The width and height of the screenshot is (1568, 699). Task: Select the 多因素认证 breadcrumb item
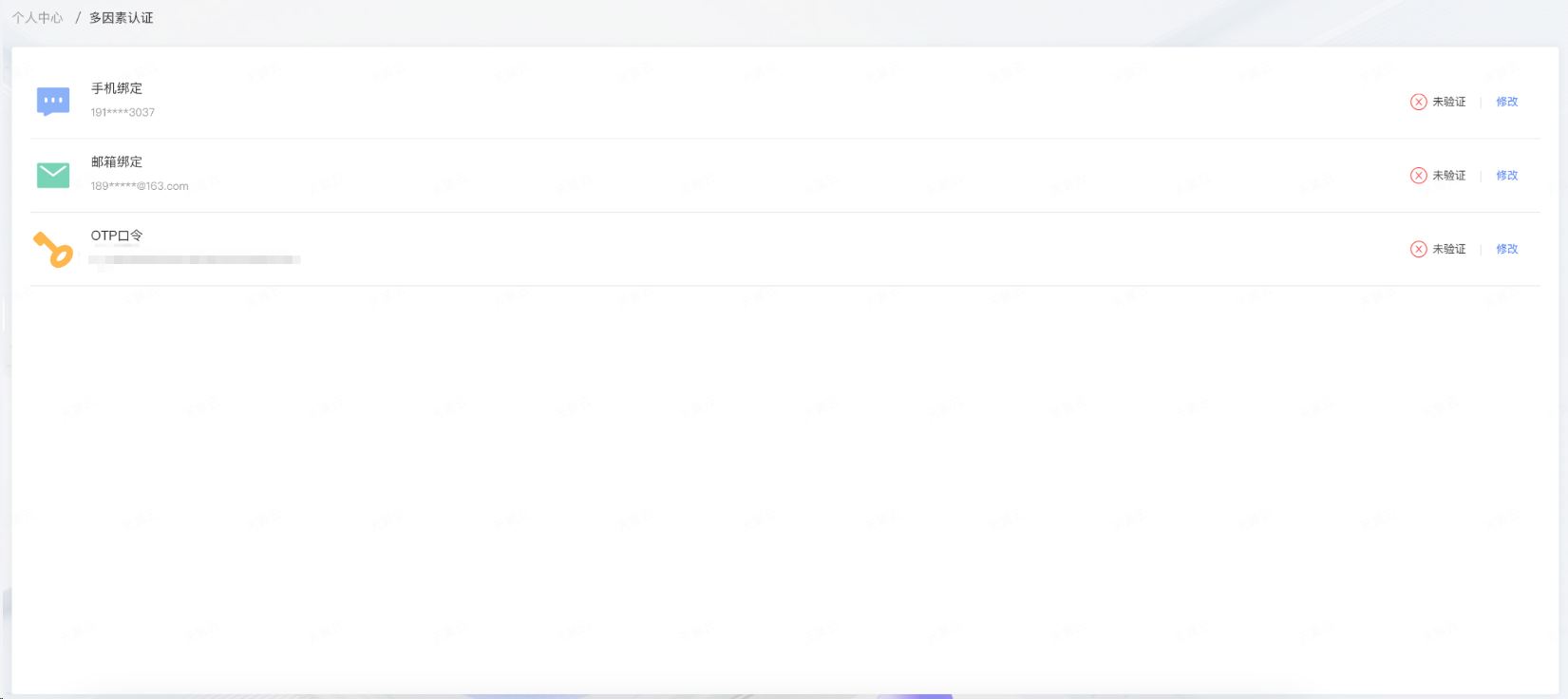tap(121, 18)
